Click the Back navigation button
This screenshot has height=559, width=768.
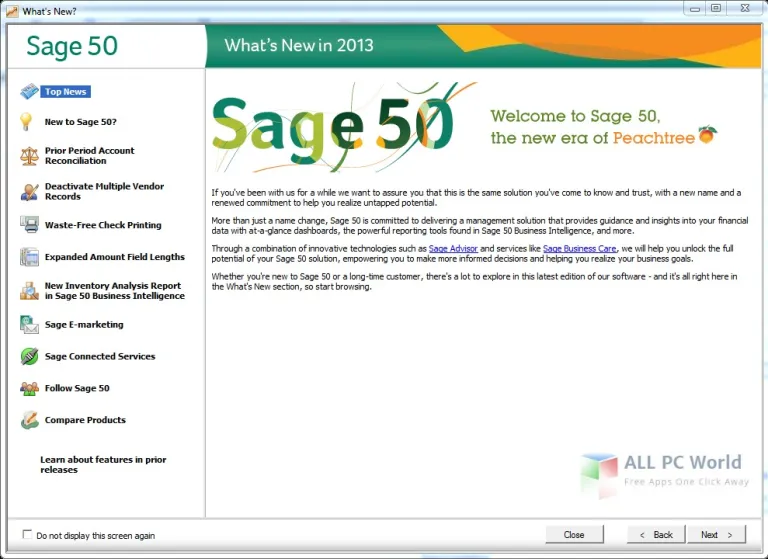click(x=656, y=535)
